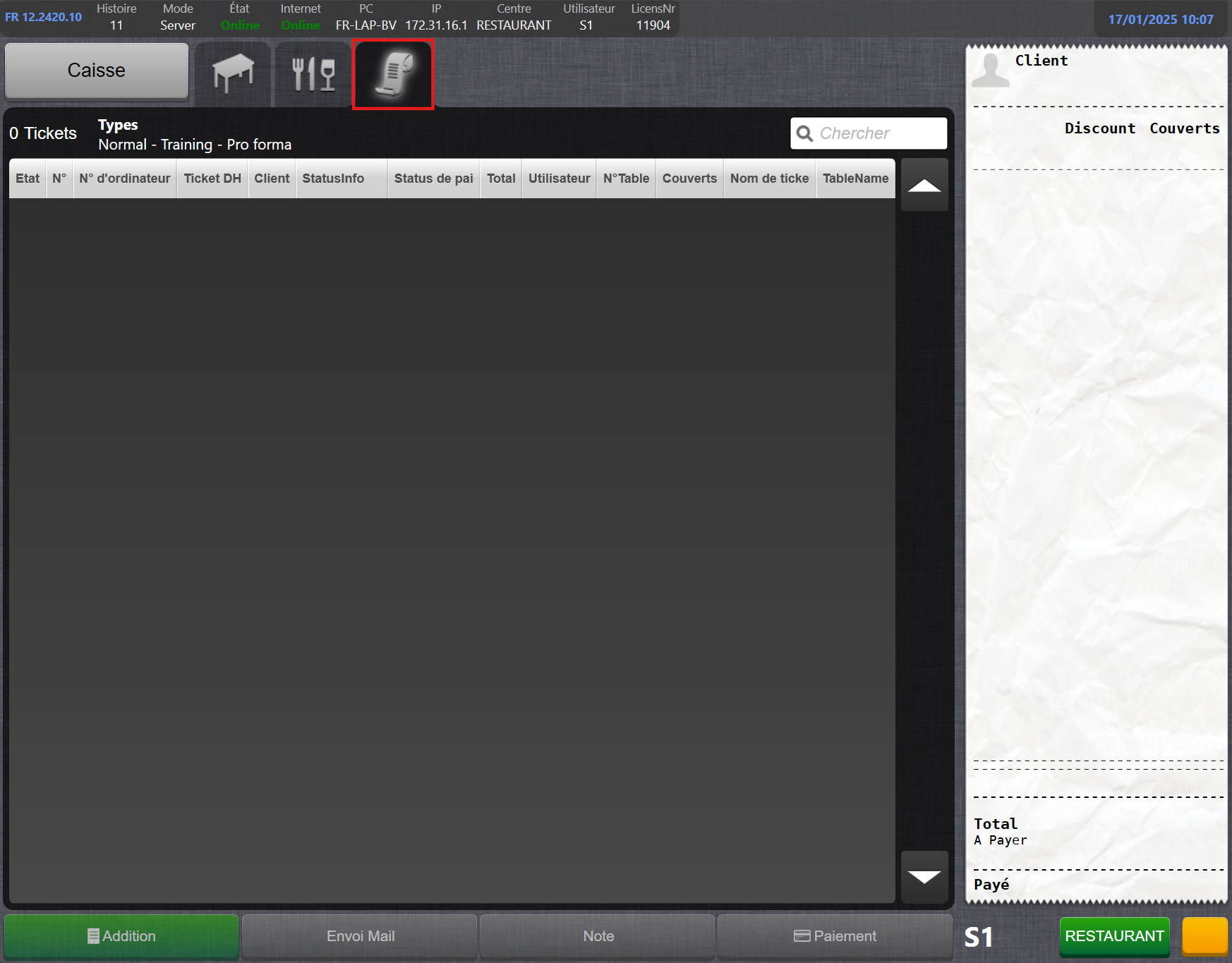Image resolution: width=1232 pixels, height=963 pixels.
Task: Sort by the Total column header
Action: tap(501, 178)
